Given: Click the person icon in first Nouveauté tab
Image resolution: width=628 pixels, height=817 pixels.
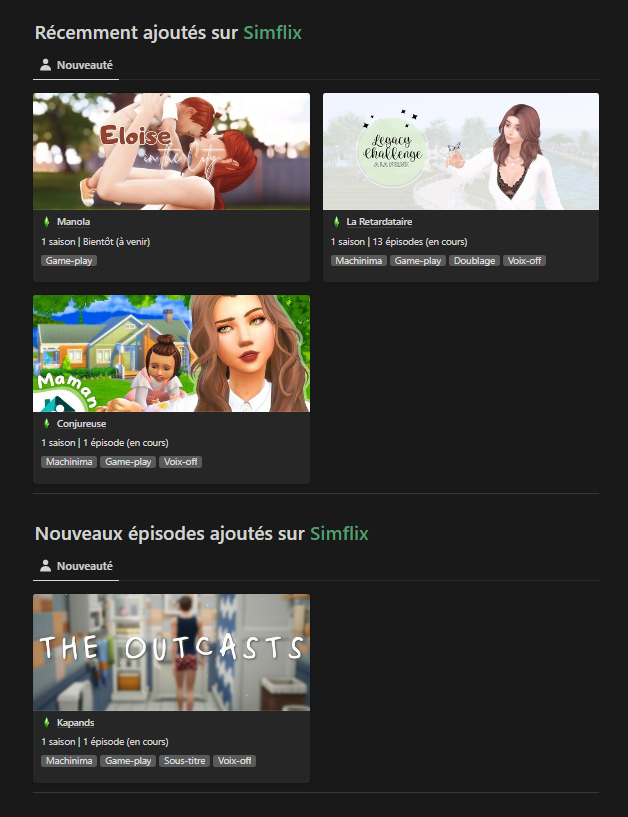Looking at the screenshot, I should pyautogui.click(x=46, y=65).
